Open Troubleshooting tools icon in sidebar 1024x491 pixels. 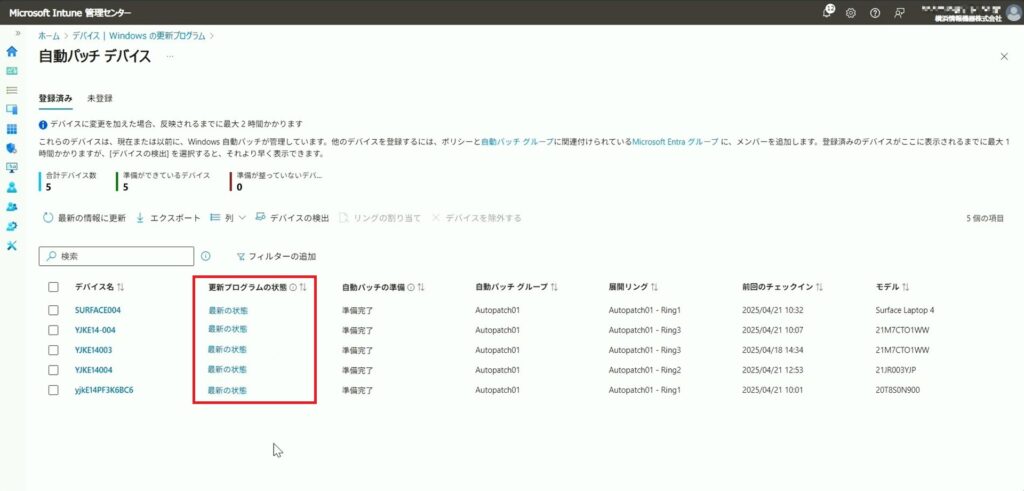point(11,246)
